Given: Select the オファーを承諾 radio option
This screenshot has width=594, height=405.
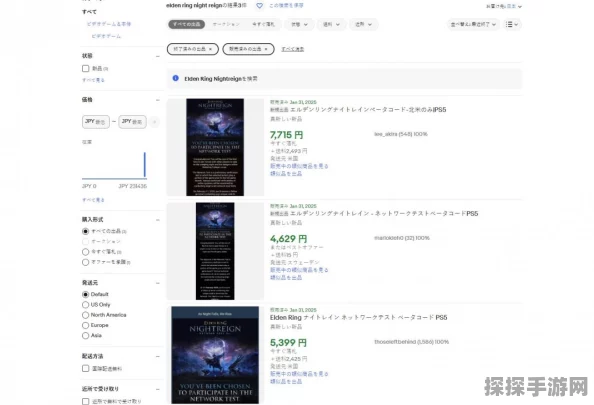Looking at the screenshot, I should (x=86, y=262).
